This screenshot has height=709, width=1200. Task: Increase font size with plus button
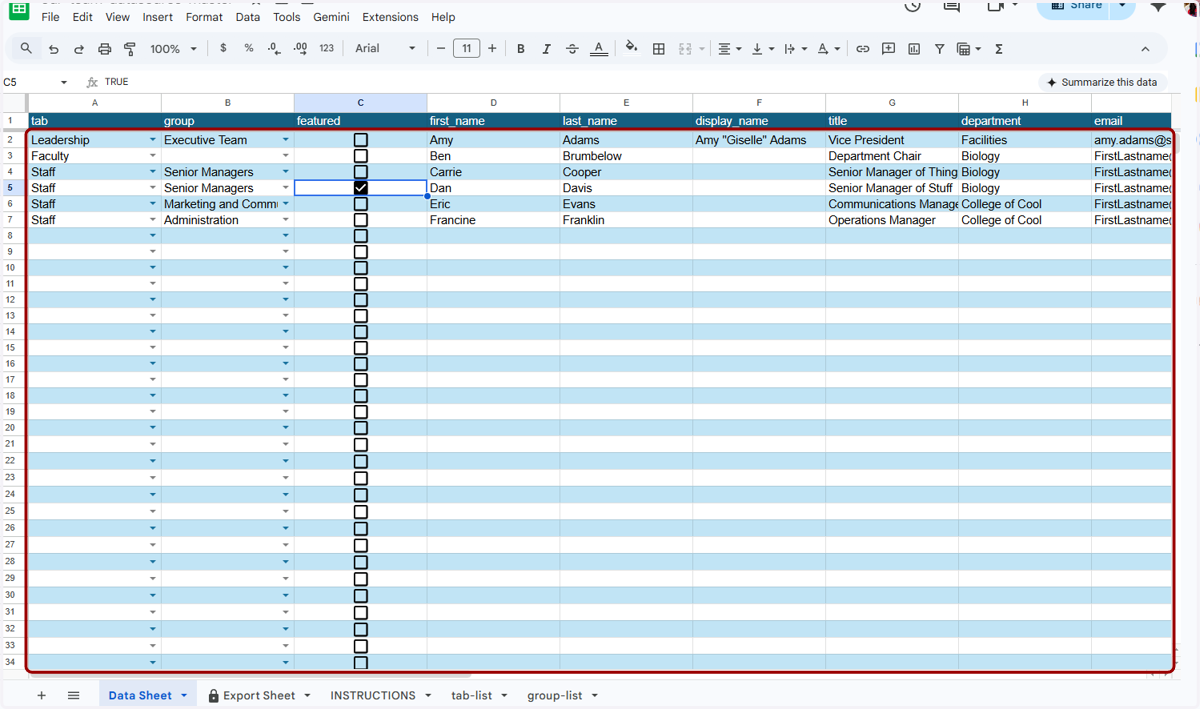[492, 48]
